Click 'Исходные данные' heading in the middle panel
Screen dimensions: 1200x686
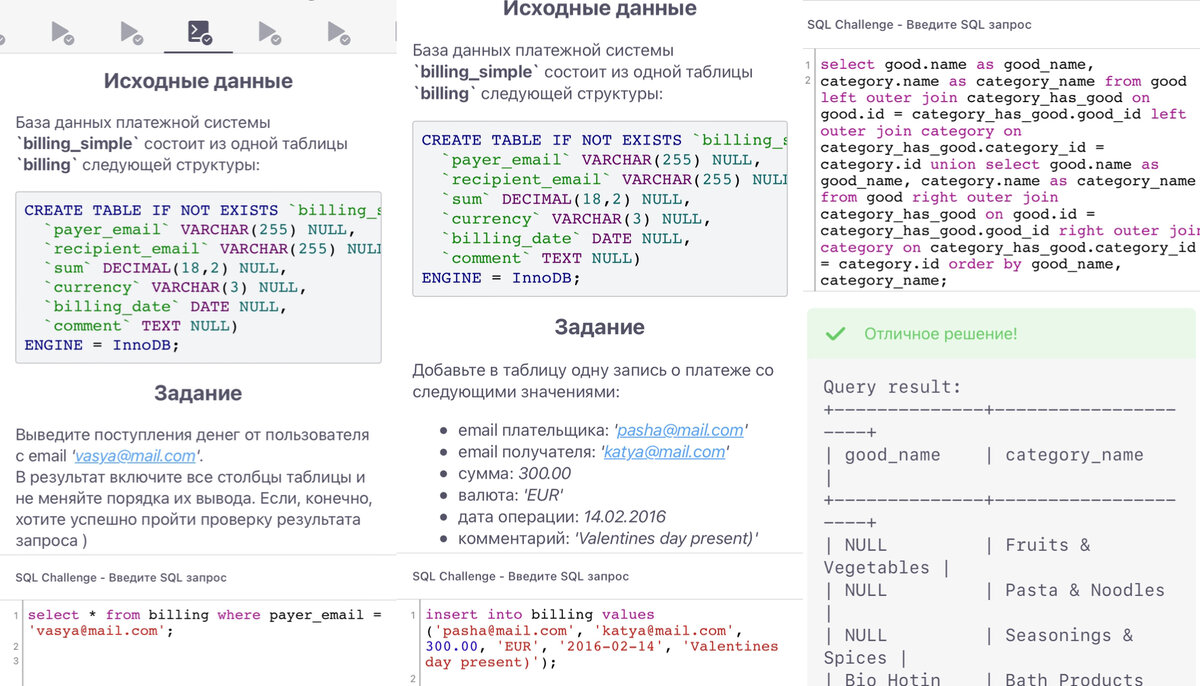pos(599,10)
